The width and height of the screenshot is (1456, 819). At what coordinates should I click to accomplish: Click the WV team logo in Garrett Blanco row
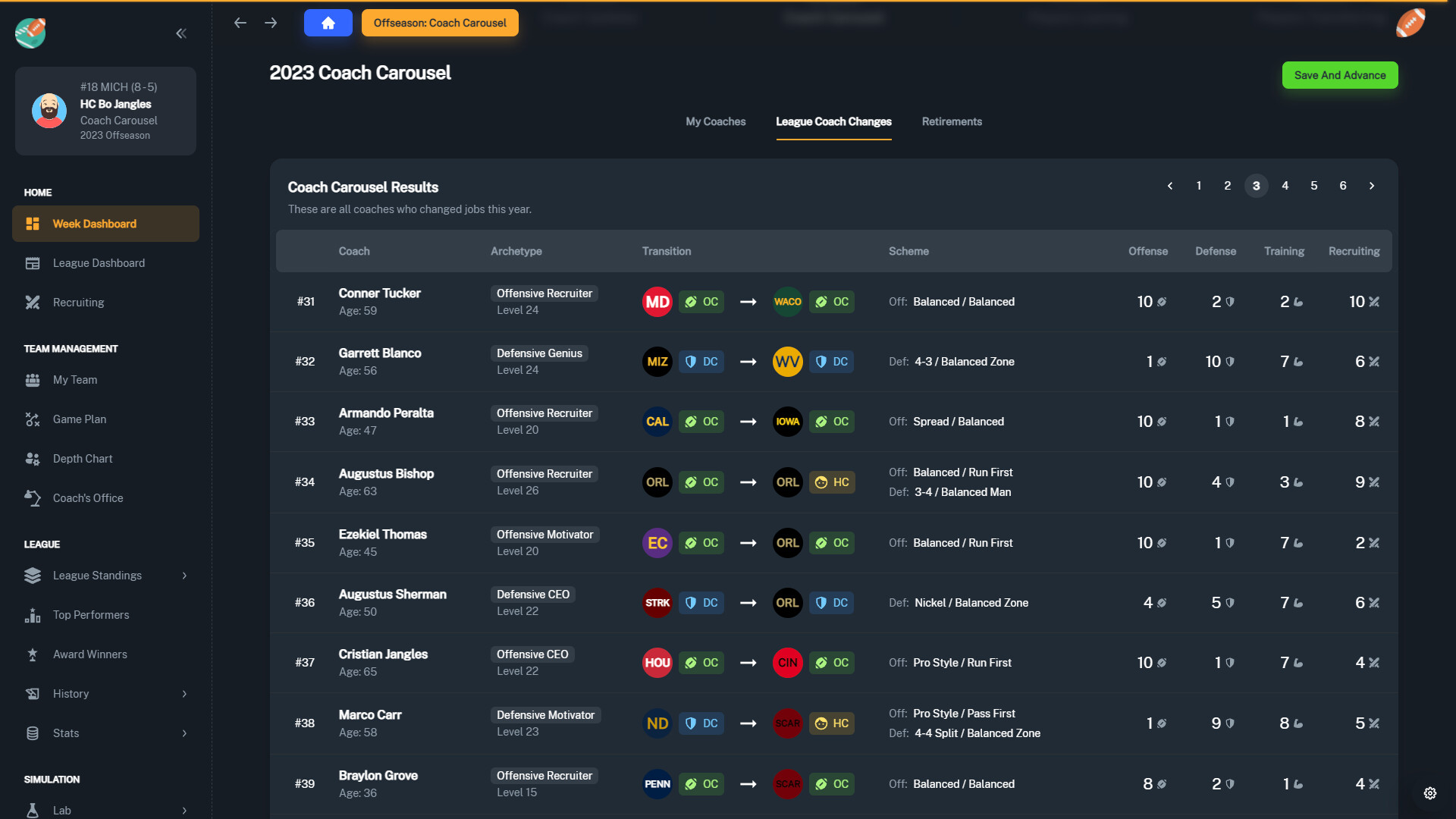point(787,362)
